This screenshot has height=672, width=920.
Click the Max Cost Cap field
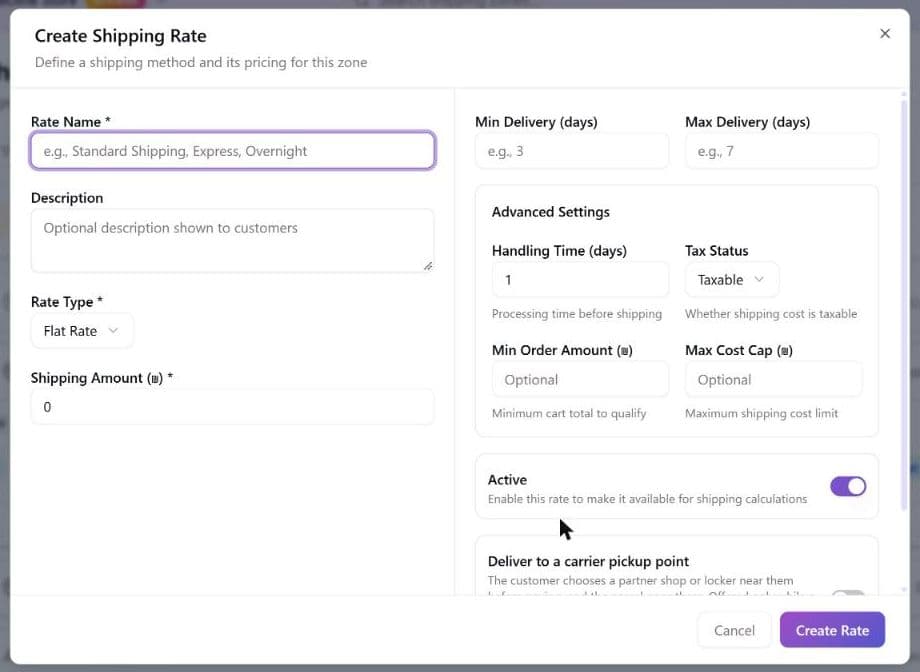[773, 379]
